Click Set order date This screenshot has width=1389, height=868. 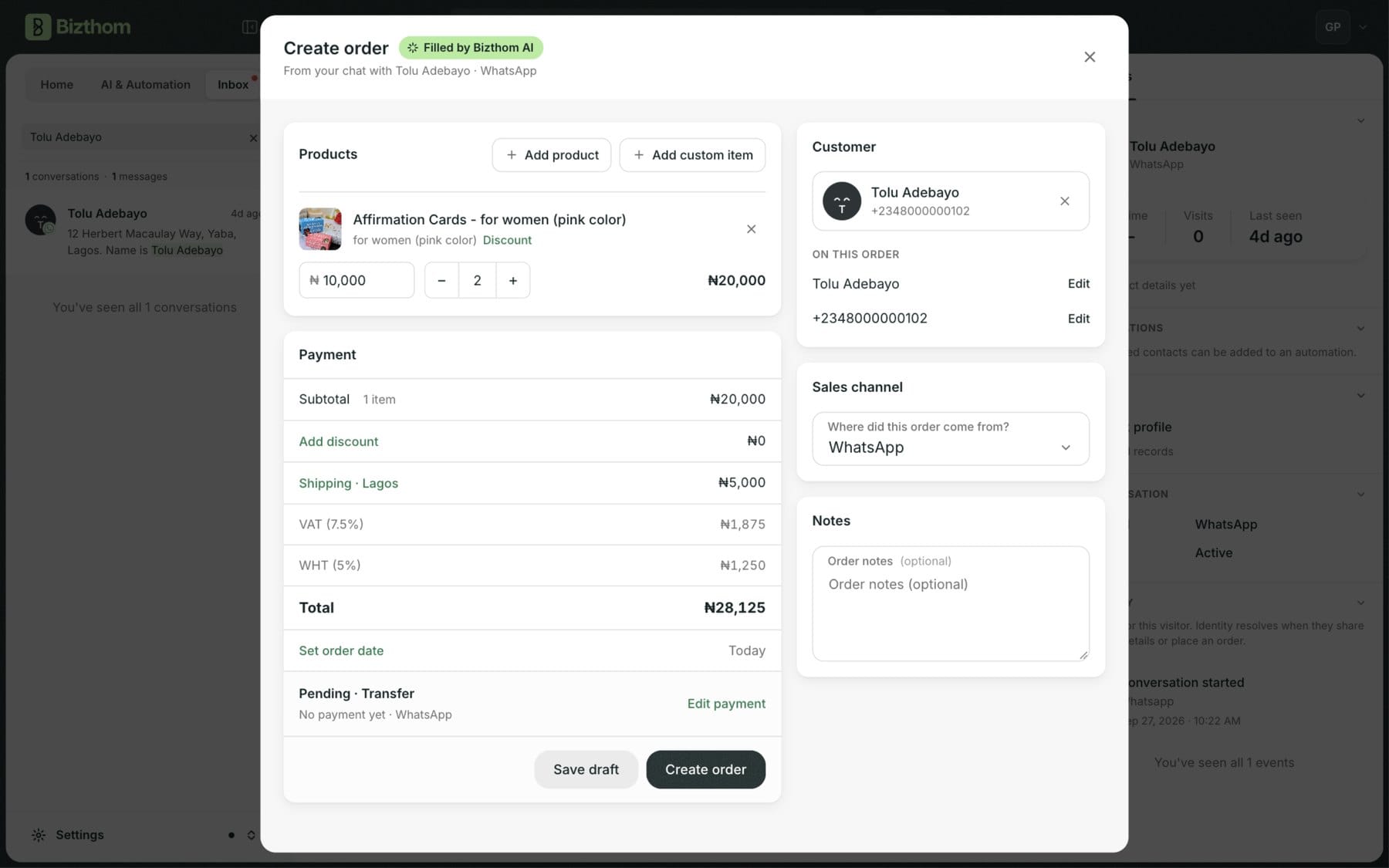click(x=341, y=650)
